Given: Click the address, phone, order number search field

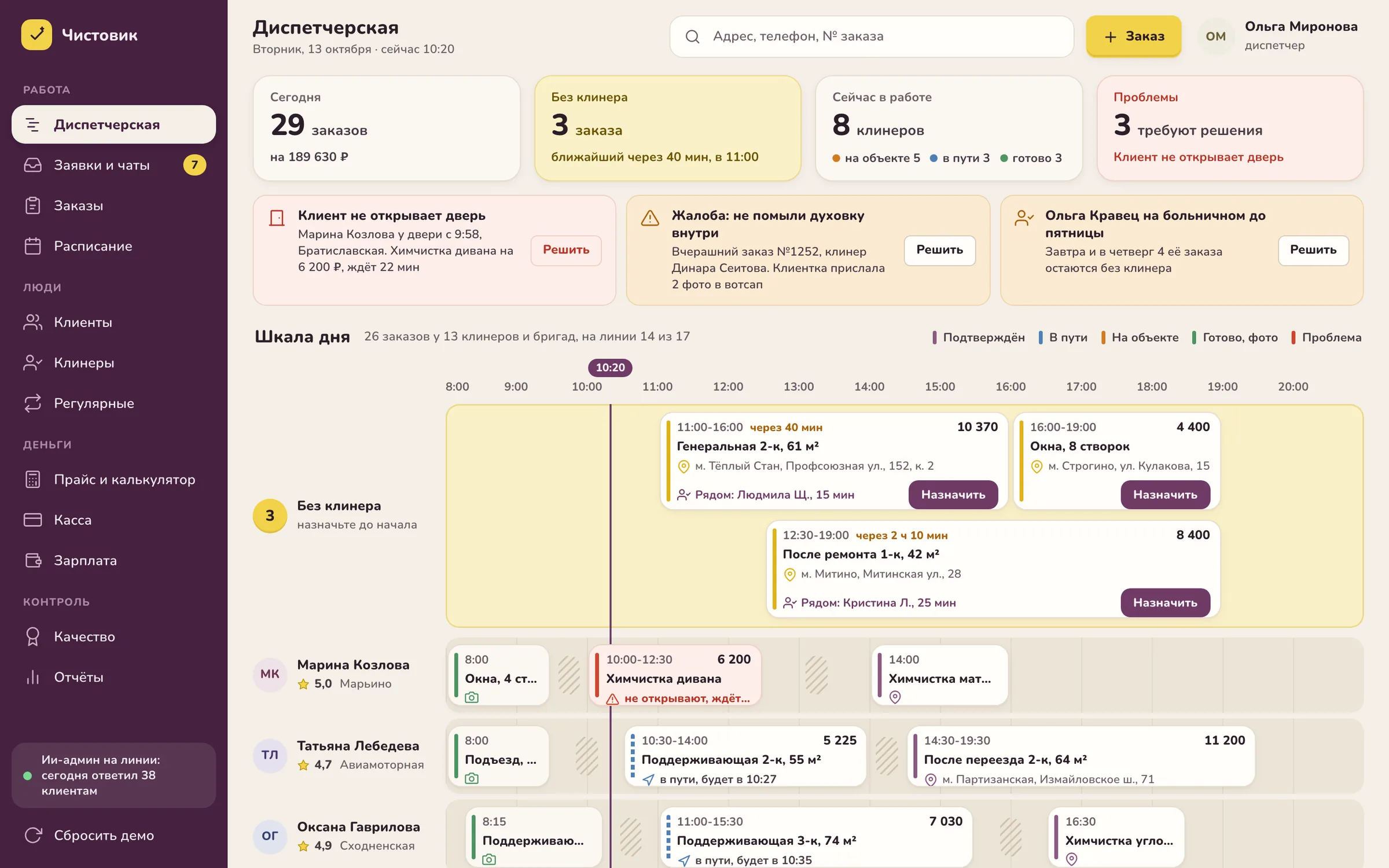Looking at the screenshot, I should click(872, 36).
